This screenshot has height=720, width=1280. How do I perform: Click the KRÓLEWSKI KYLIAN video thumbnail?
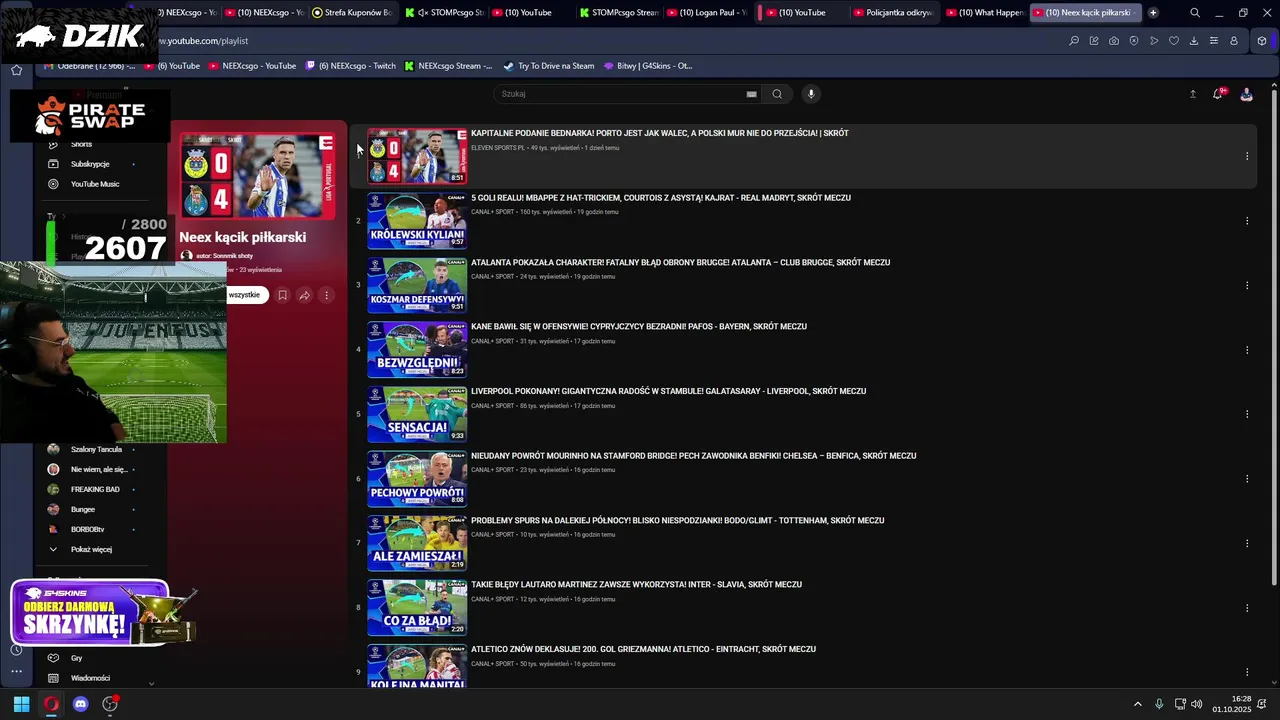pos(417,221)
